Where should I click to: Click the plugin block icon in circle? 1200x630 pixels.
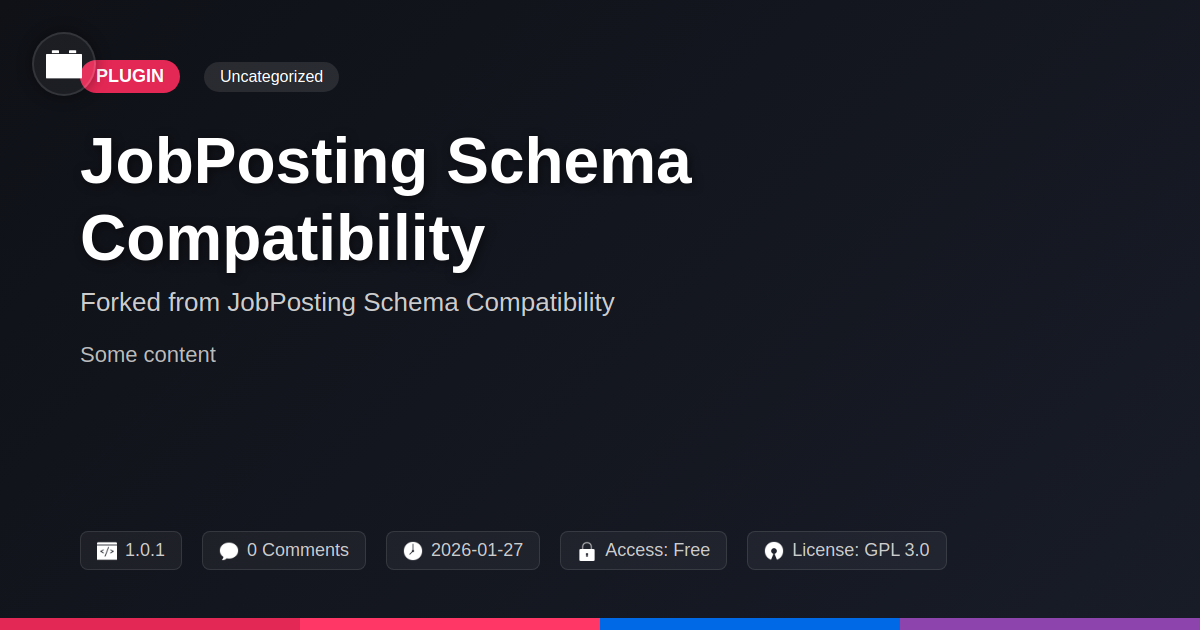click(x=64, y=64)
